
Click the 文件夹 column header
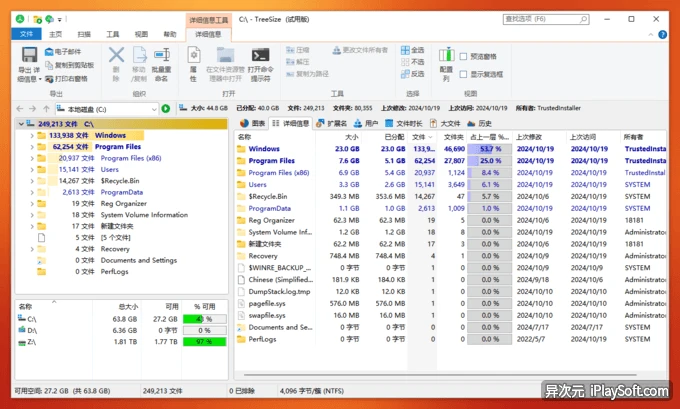click(452, 137)
